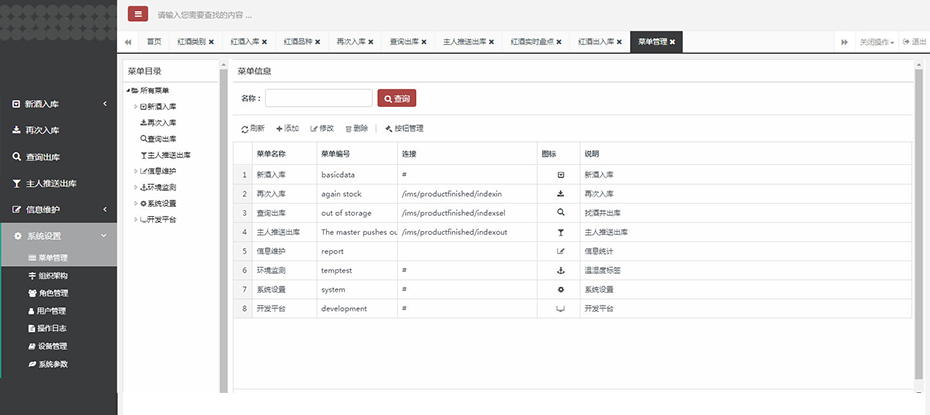Expand the 新酒入库 tree node arrow
This screenshot has height=415, width=930.
[x=136, y=106]
